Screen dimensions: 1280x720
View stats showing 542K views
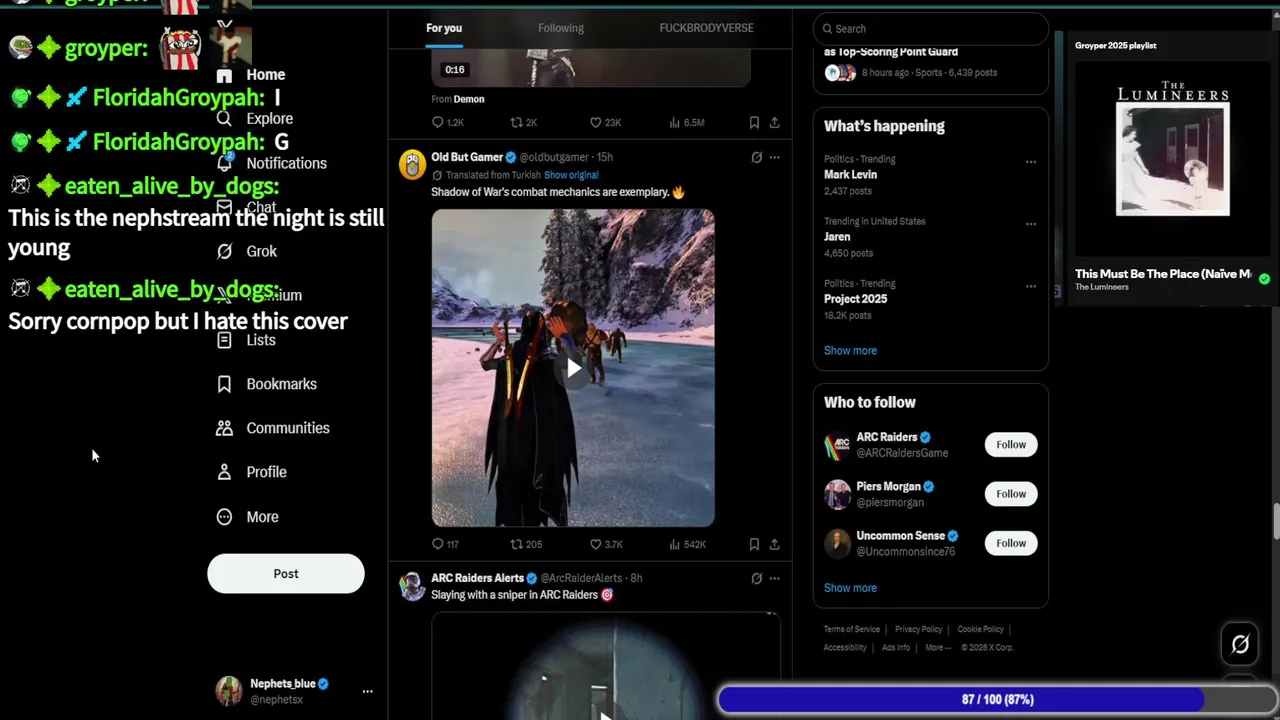tap(687, 544)
